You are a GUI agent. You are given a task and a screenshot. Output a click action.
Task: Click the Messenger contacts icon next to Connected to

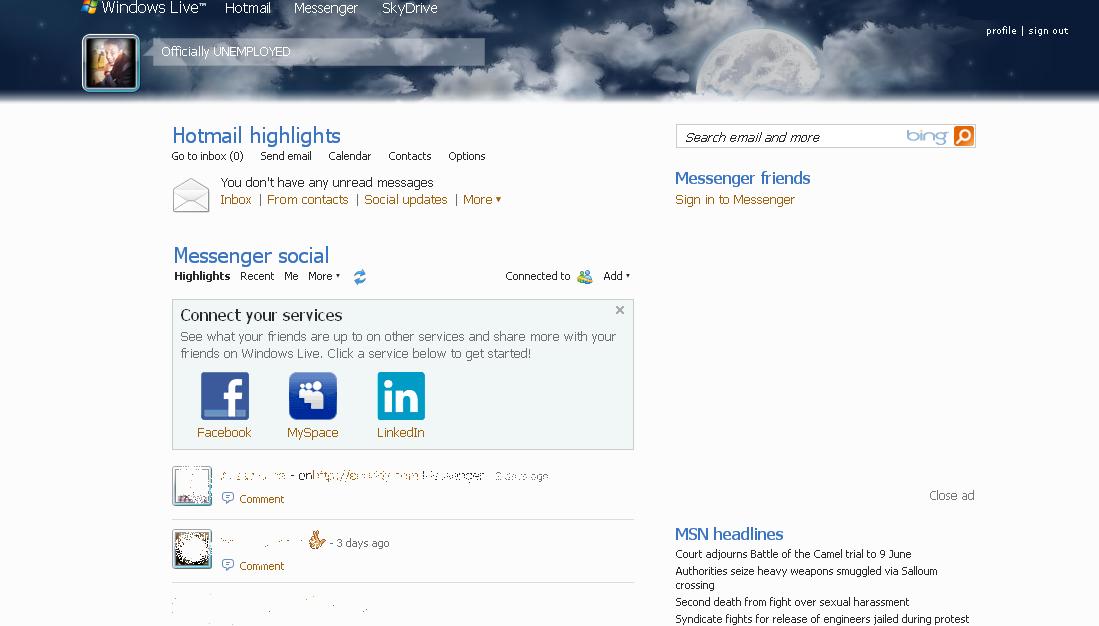tap(583, 275)
